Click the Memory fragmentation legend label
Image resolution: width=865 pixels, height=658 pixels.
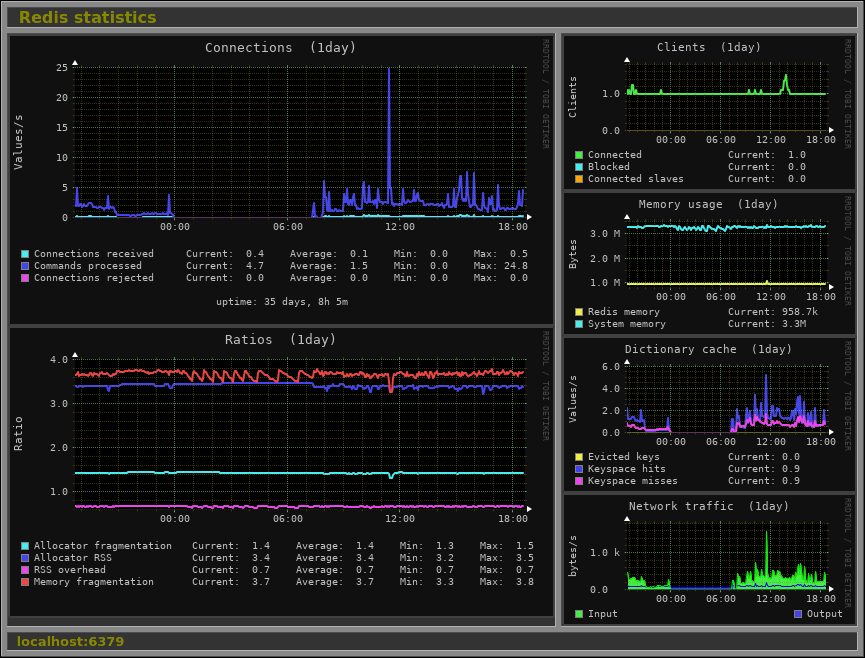pyautogui.click(x=94, y=582)
